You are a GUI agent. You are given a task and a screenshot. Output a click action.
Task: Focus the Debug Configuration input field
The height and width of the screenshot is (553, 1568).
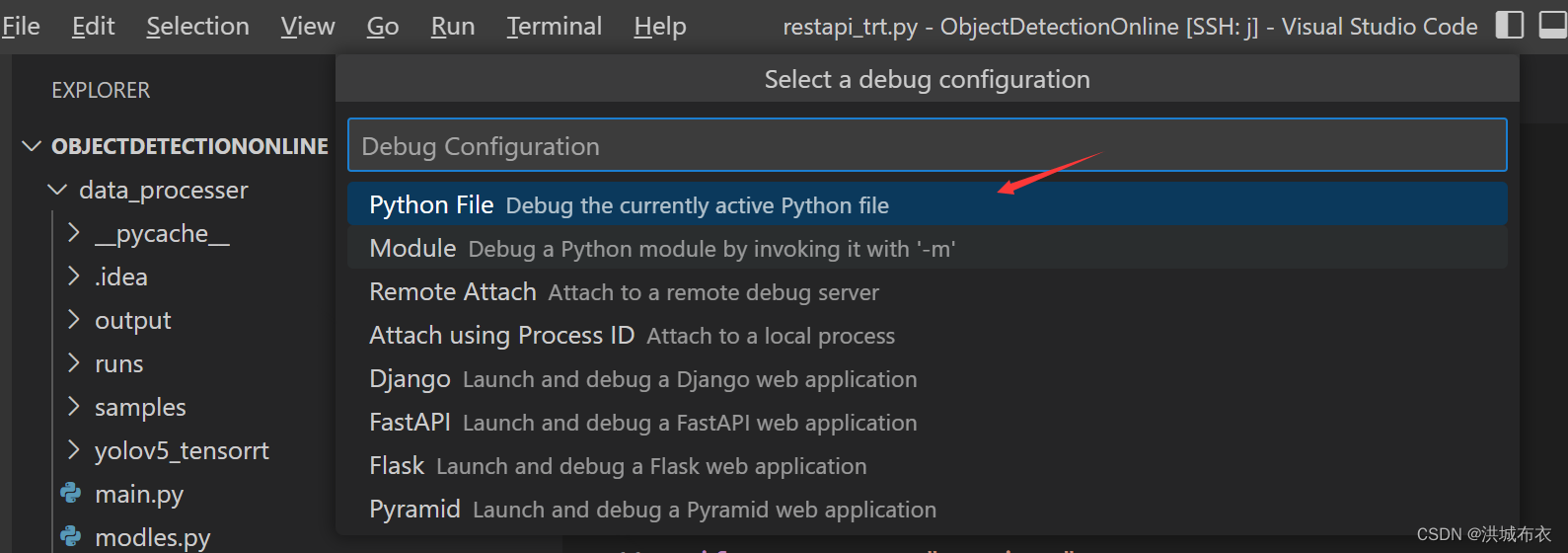(x=927, y=146)
